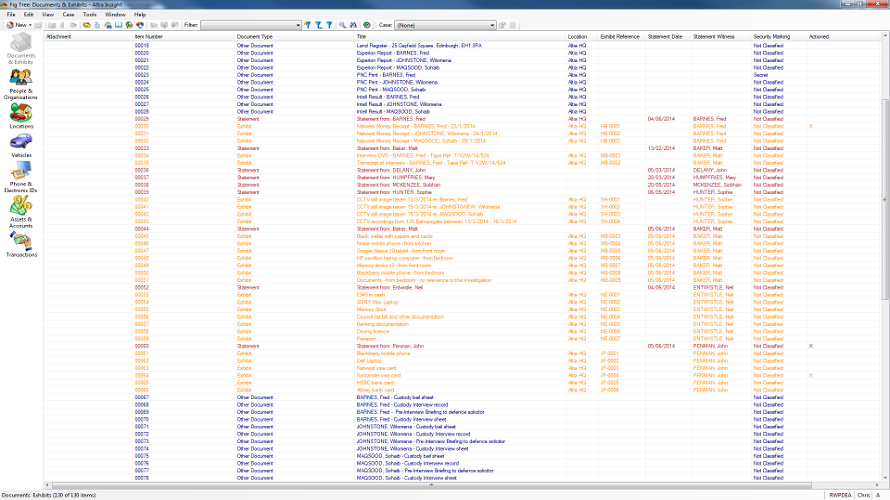Select item number 00019 row

(461, 45)
